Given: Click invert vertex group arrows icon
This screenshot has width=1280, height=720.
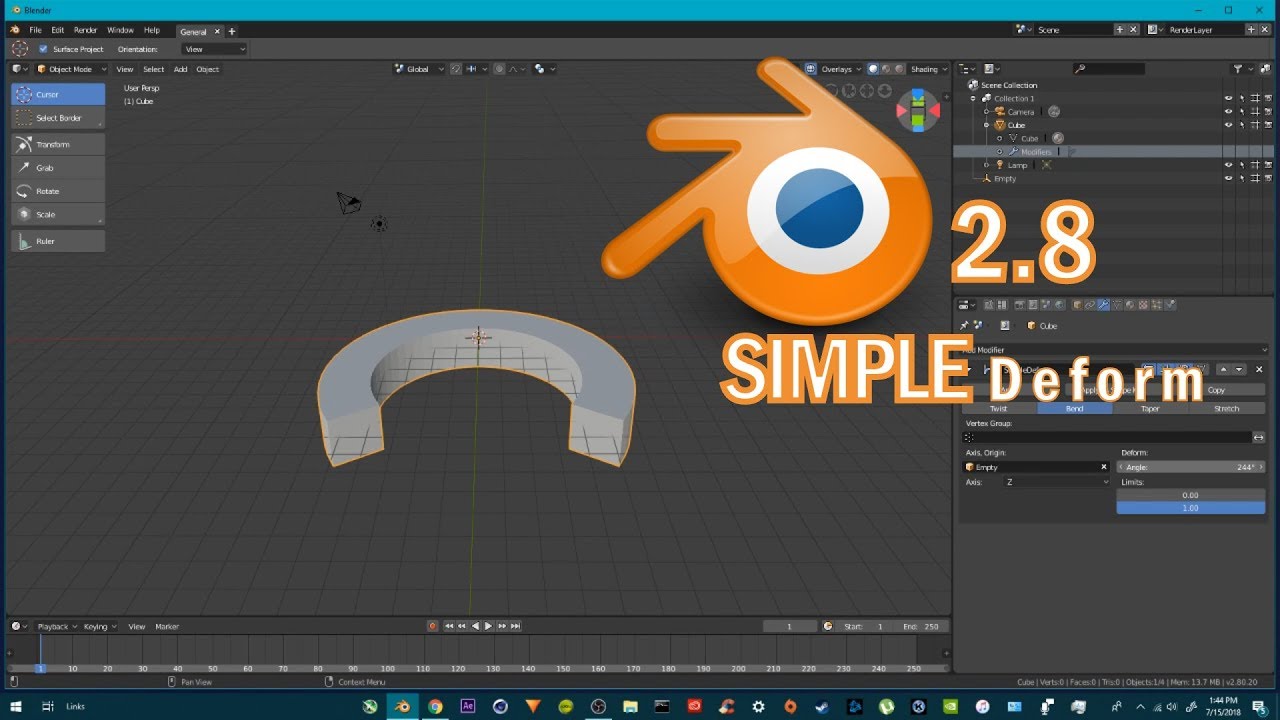Looking at the screenshot, I should (1259, 437).
